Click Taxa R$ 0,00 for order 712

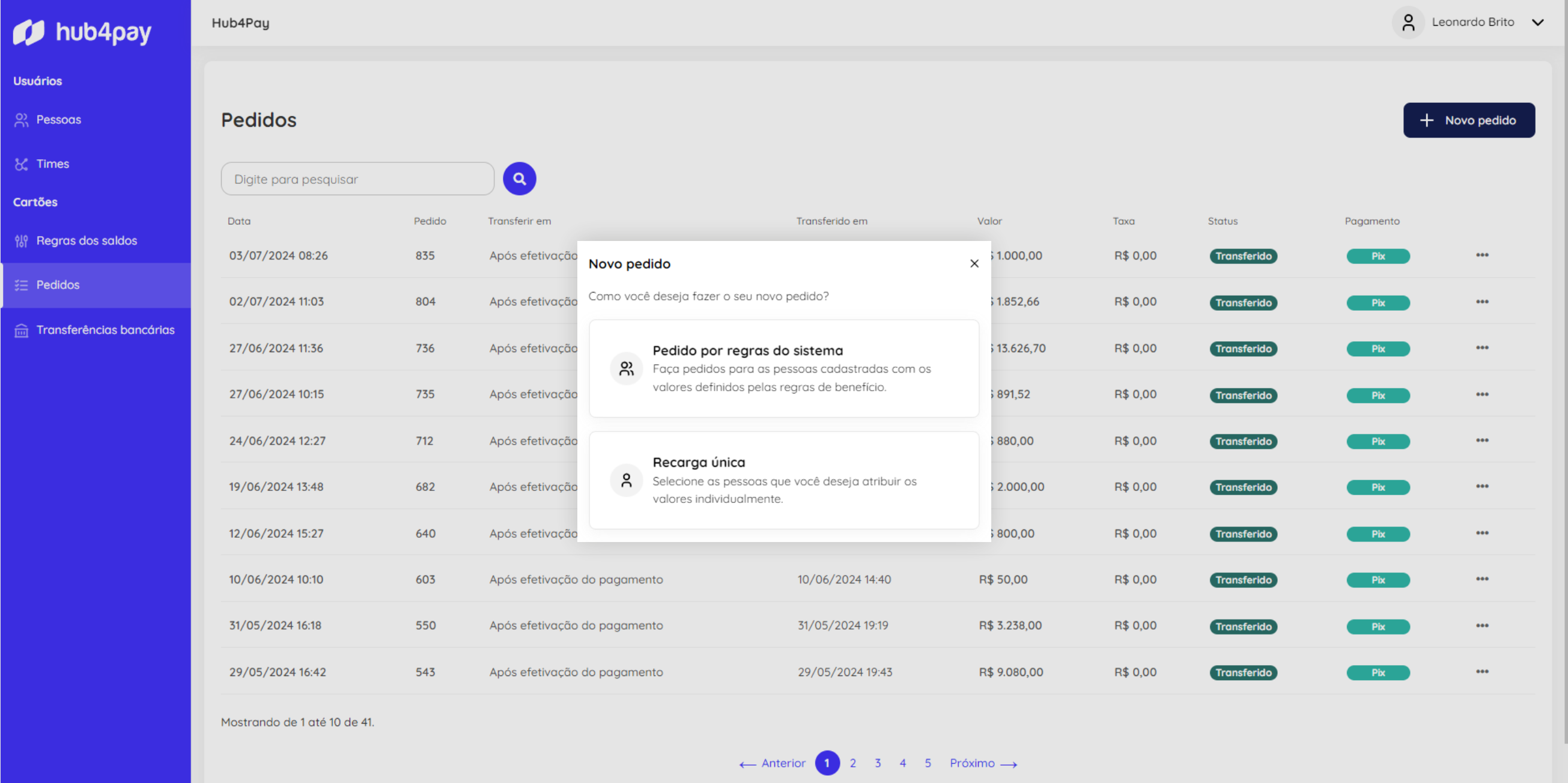pos(1135,441)
